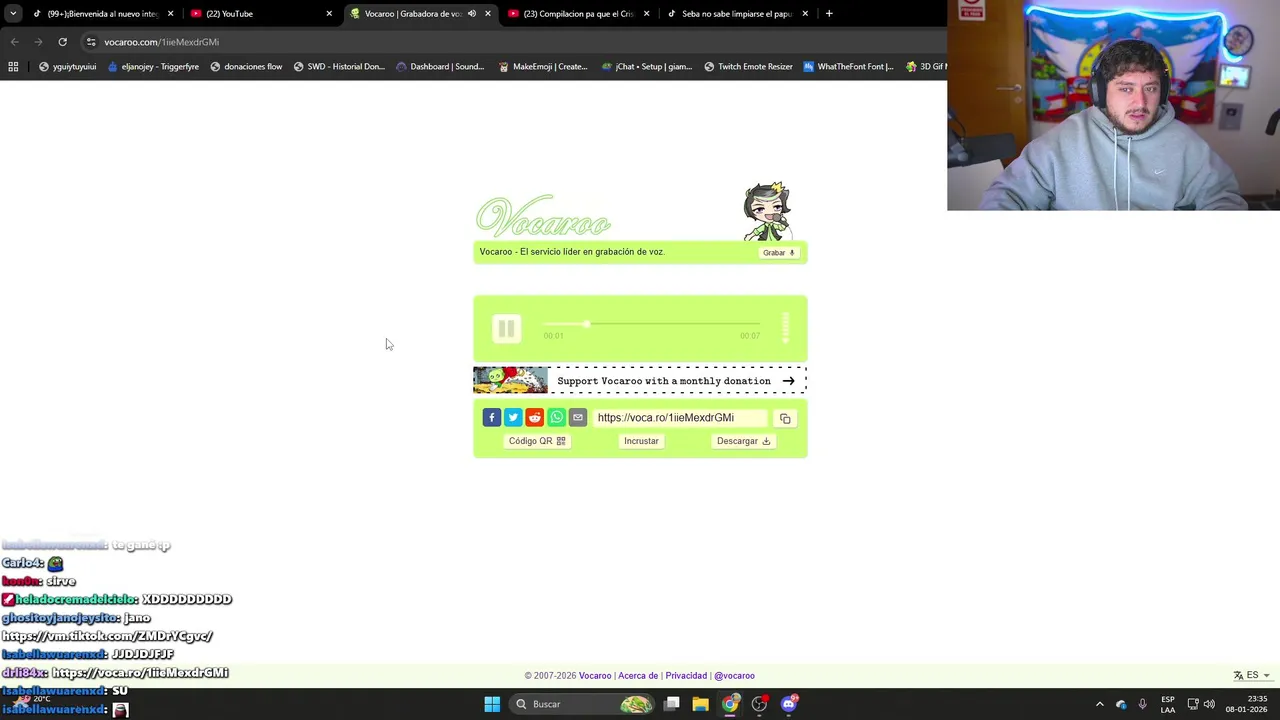Open jChat Setup bookmark
This screenshot has height=720, width=1280.
pyautogui.click(x=647, y=67)
